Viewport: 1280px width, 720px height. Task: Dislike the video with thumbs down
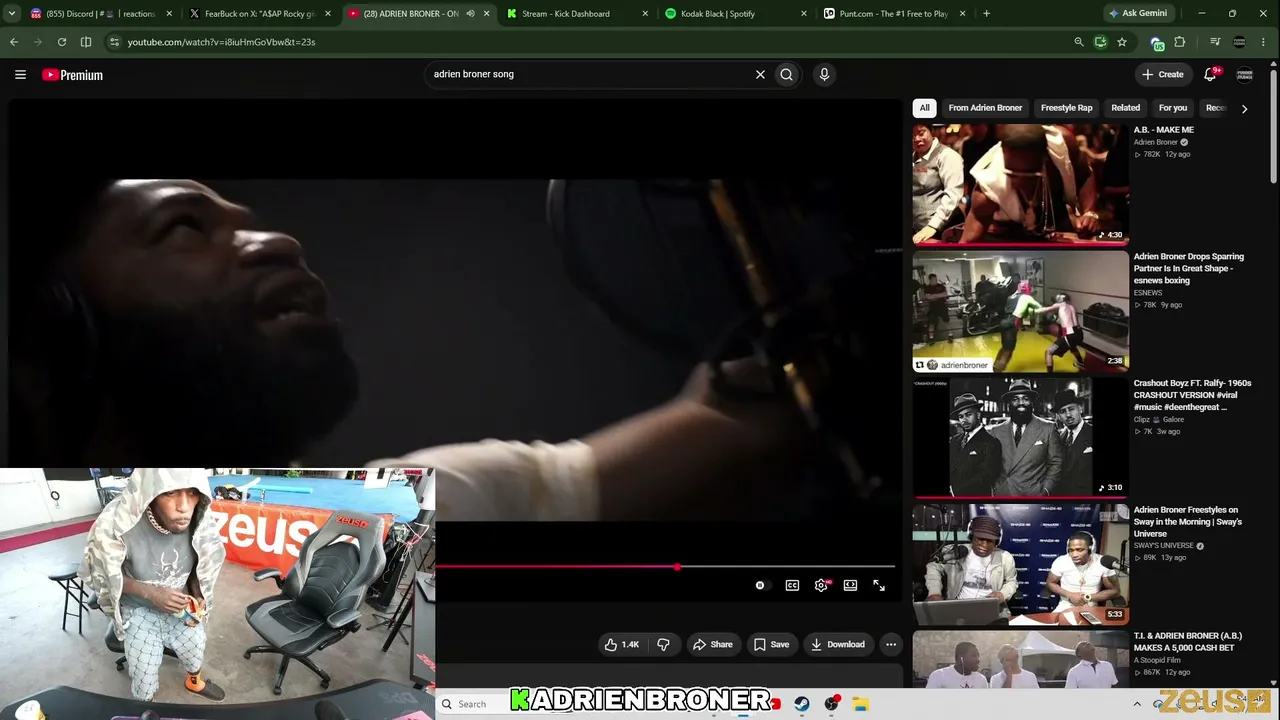click(x=663, y=645)
